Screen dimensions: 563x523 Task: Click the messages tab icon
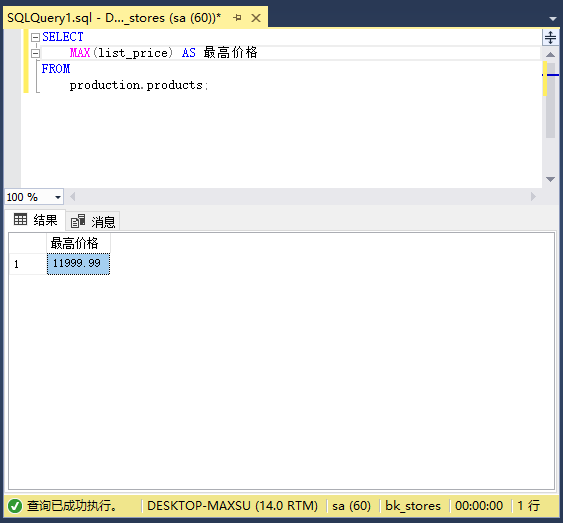[78, 221]
